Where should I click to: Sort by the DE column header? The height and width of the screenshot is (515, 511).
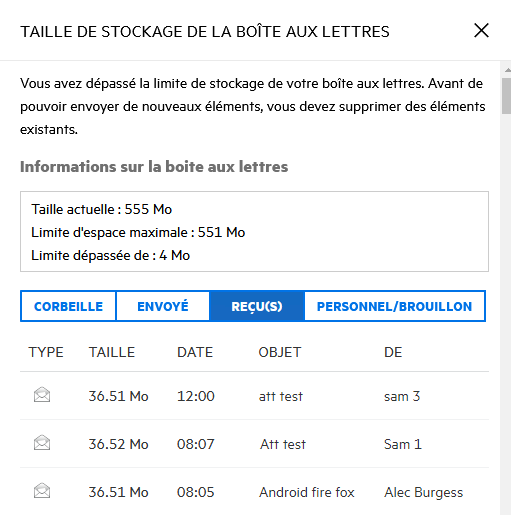(x=393, y=352)
